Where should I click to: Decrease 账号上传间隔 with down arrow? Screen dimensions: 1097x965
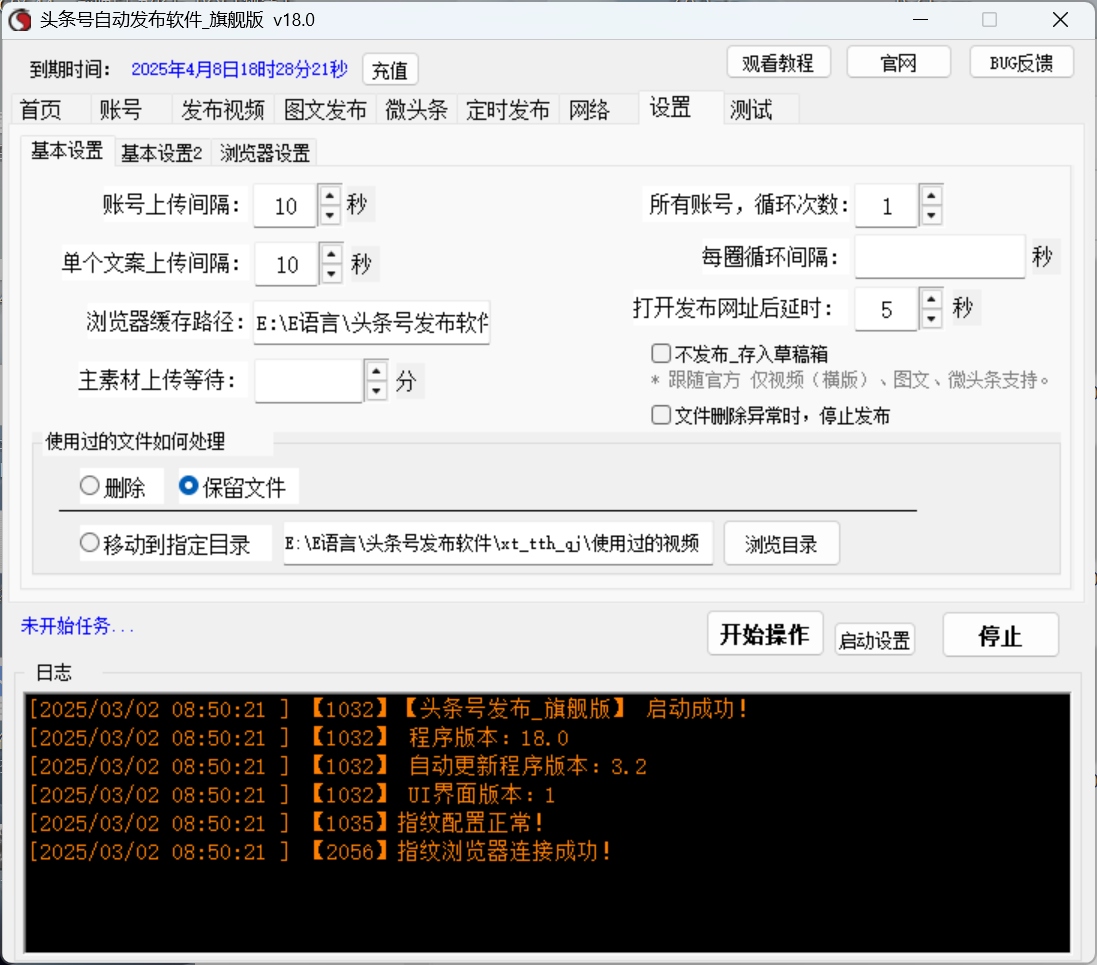[x=330, y=215]
